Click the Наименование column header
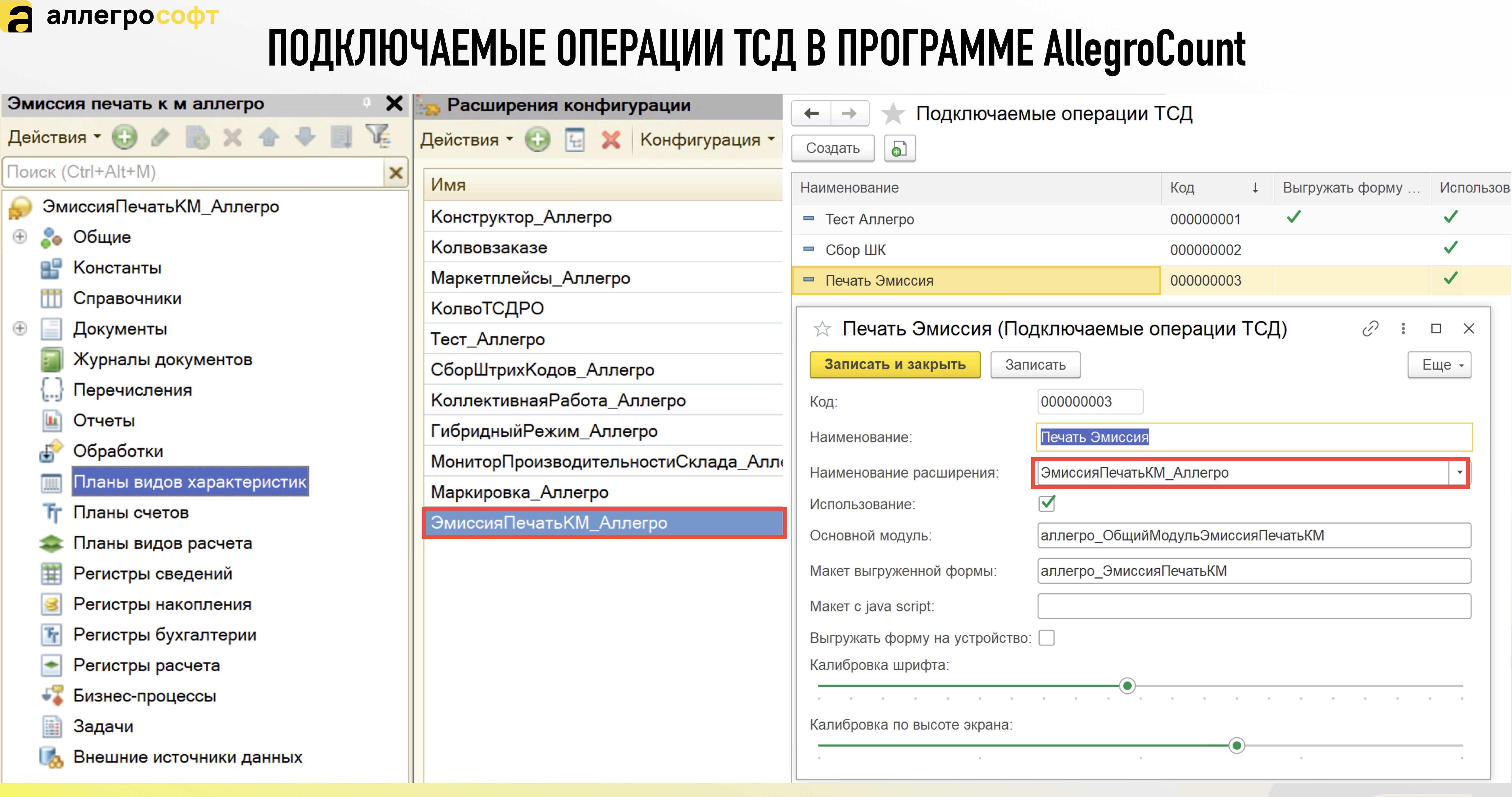The width and height of the screenshot is (1512, 797). pos(977,188)
